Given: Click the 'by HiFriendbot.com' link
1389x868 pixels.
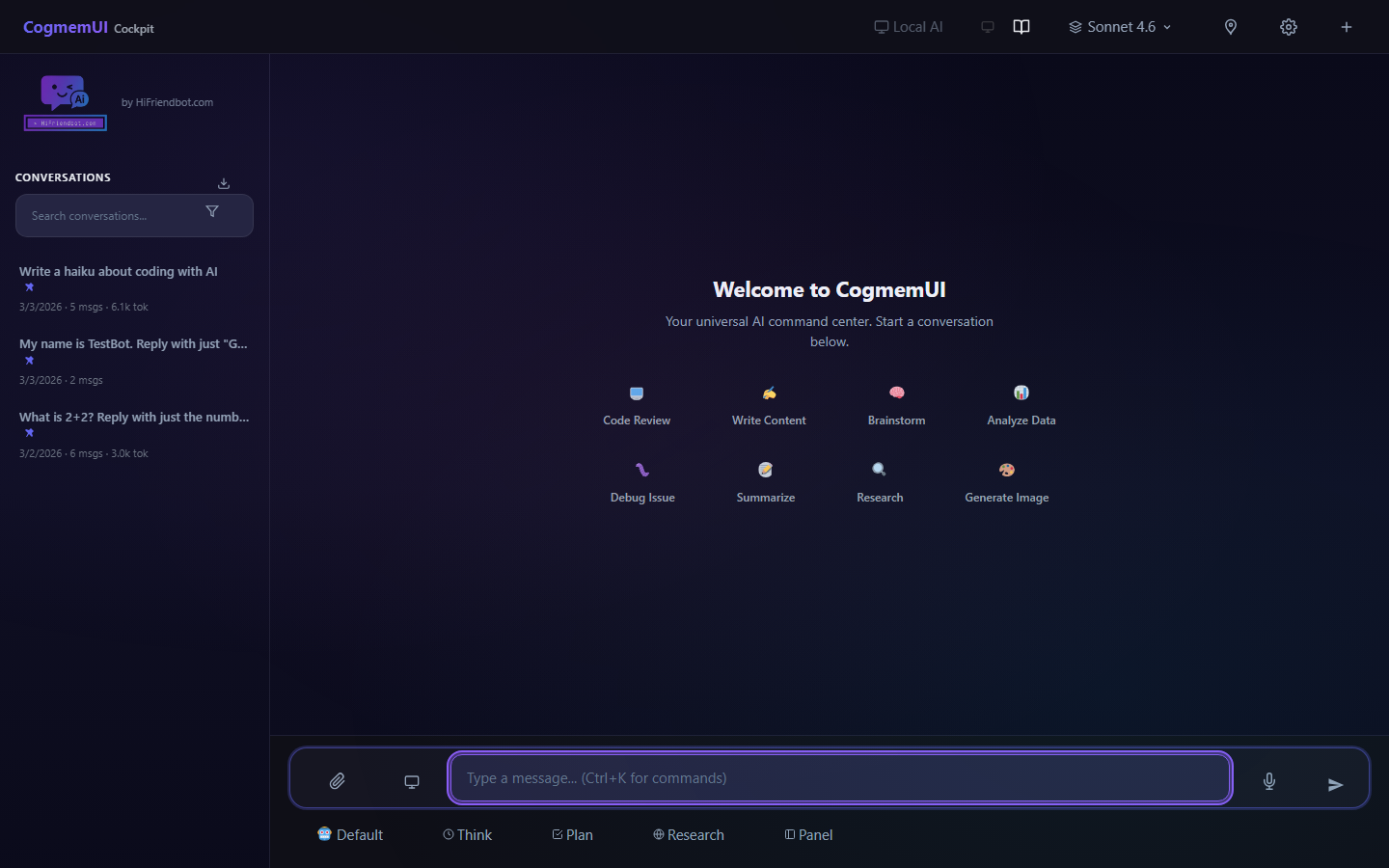Looking at the screenshot, I should click(x=167, y=102).
